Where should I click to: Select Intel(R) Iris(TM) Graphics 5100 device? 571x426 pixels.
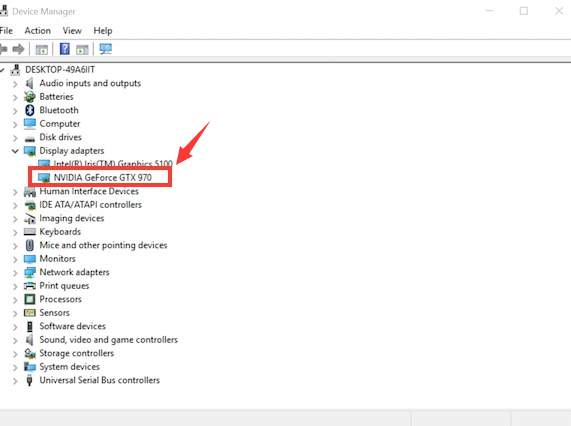pyautogui.click(x=113, y=163)
